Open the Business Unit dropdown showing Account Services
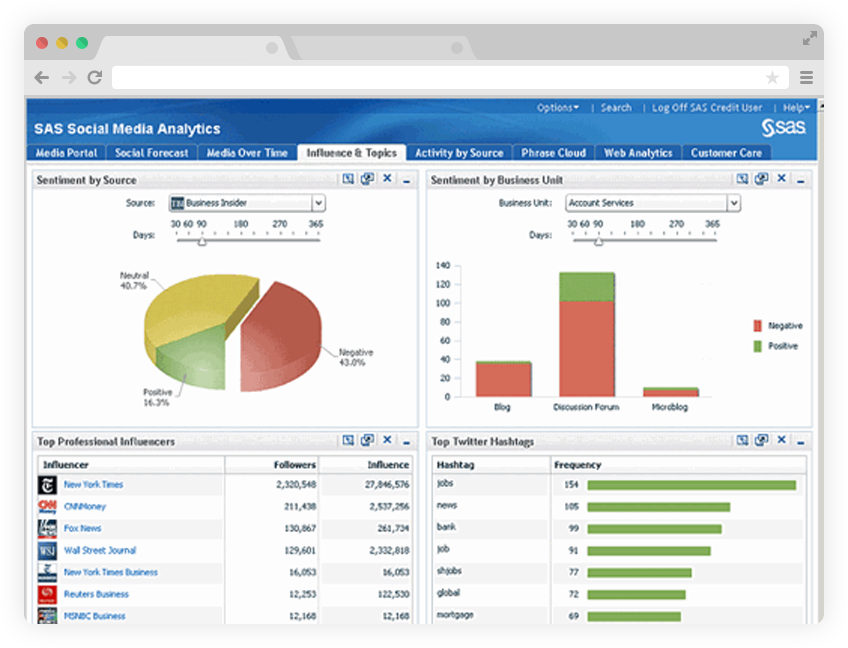 [653, 203]
